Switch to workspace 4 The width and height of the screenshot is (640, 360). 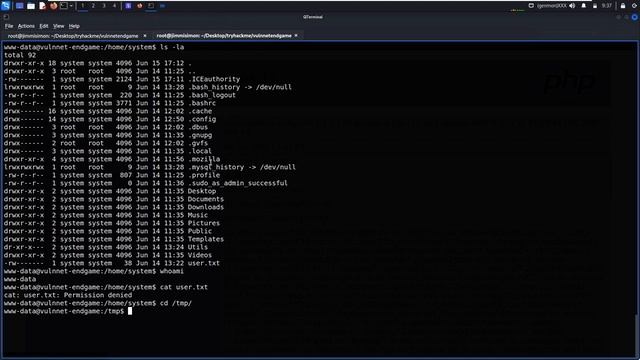pyautogui.click(x=114, y=6)
